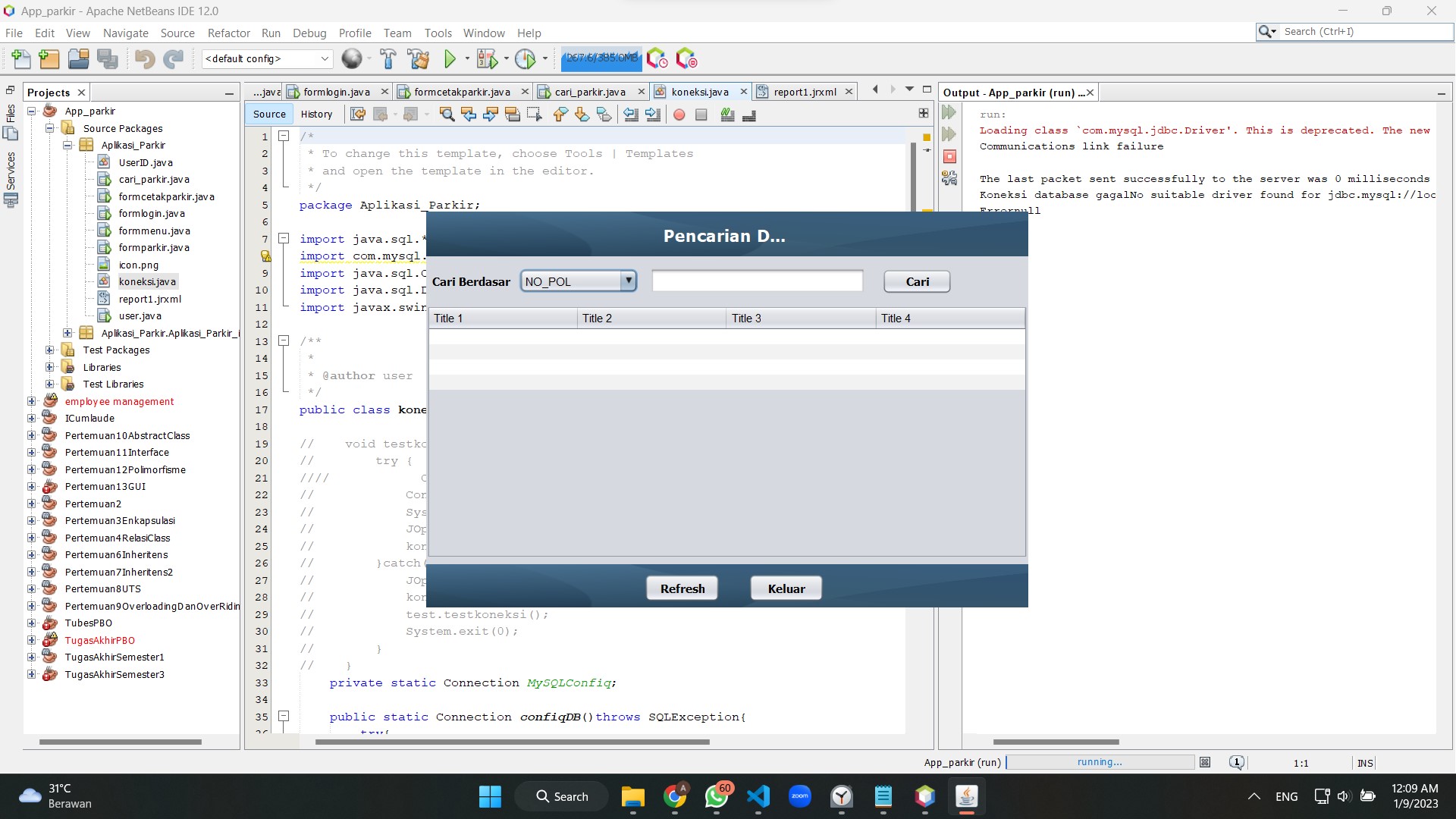Open WhatsApp from the taskbar
This screenshot has width=1456, height=819.
[717, 796]
